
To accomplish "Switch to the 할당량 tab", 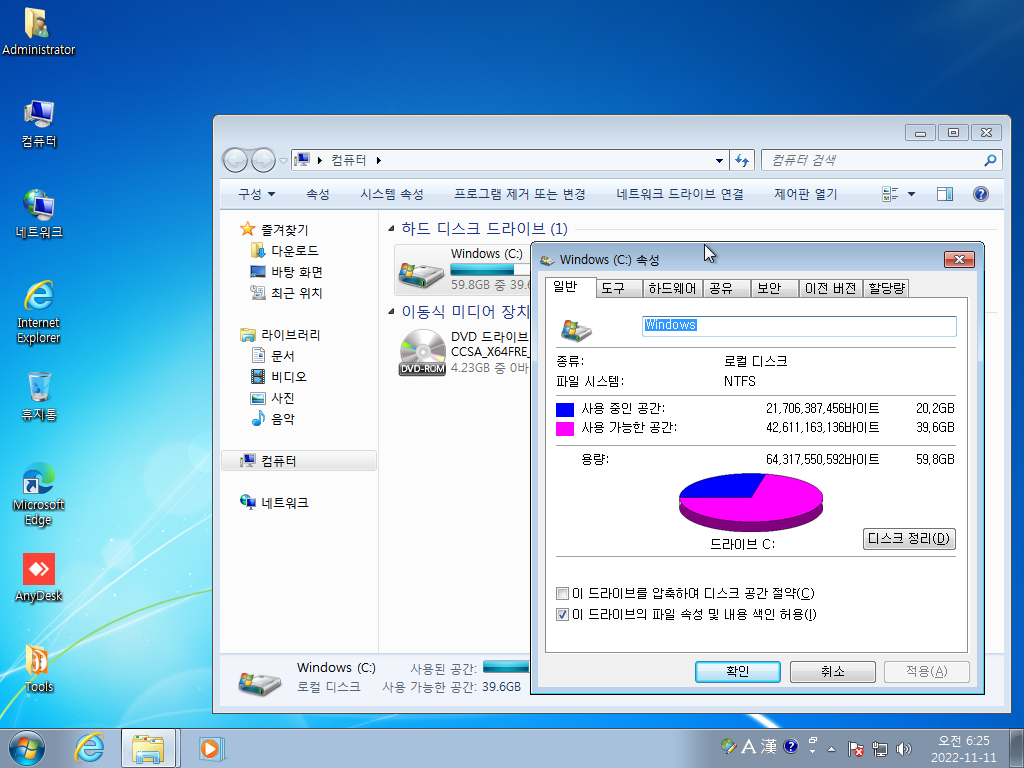I will (x=886, y=288).
